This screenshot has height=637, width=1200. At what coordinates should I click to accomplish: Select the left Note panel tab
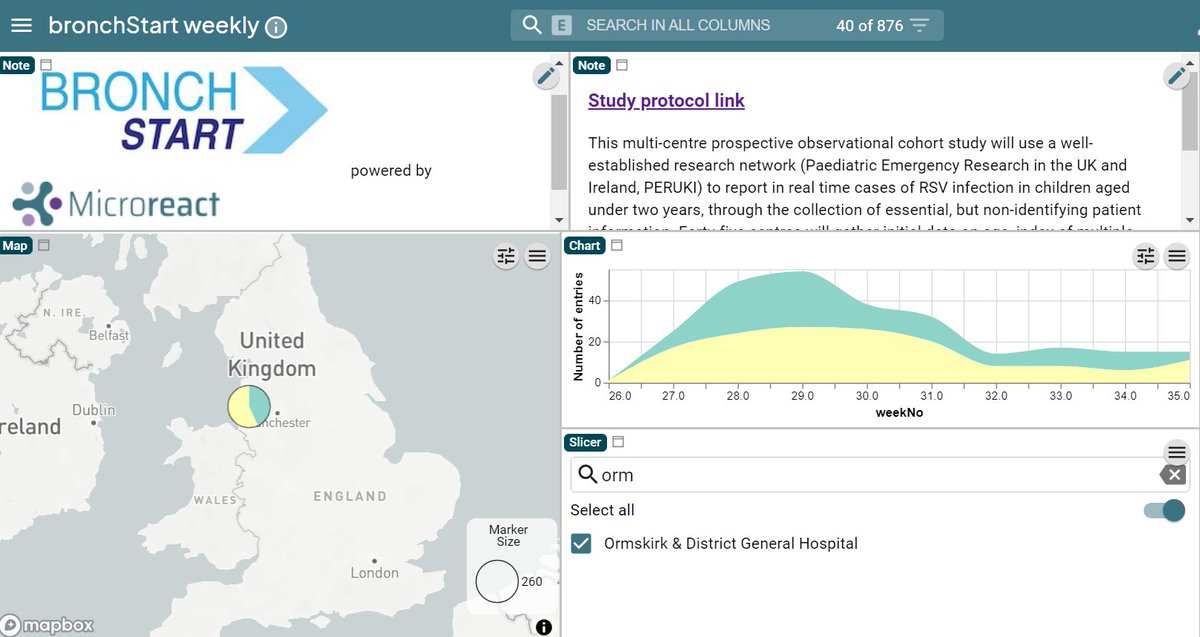point(17,65)
